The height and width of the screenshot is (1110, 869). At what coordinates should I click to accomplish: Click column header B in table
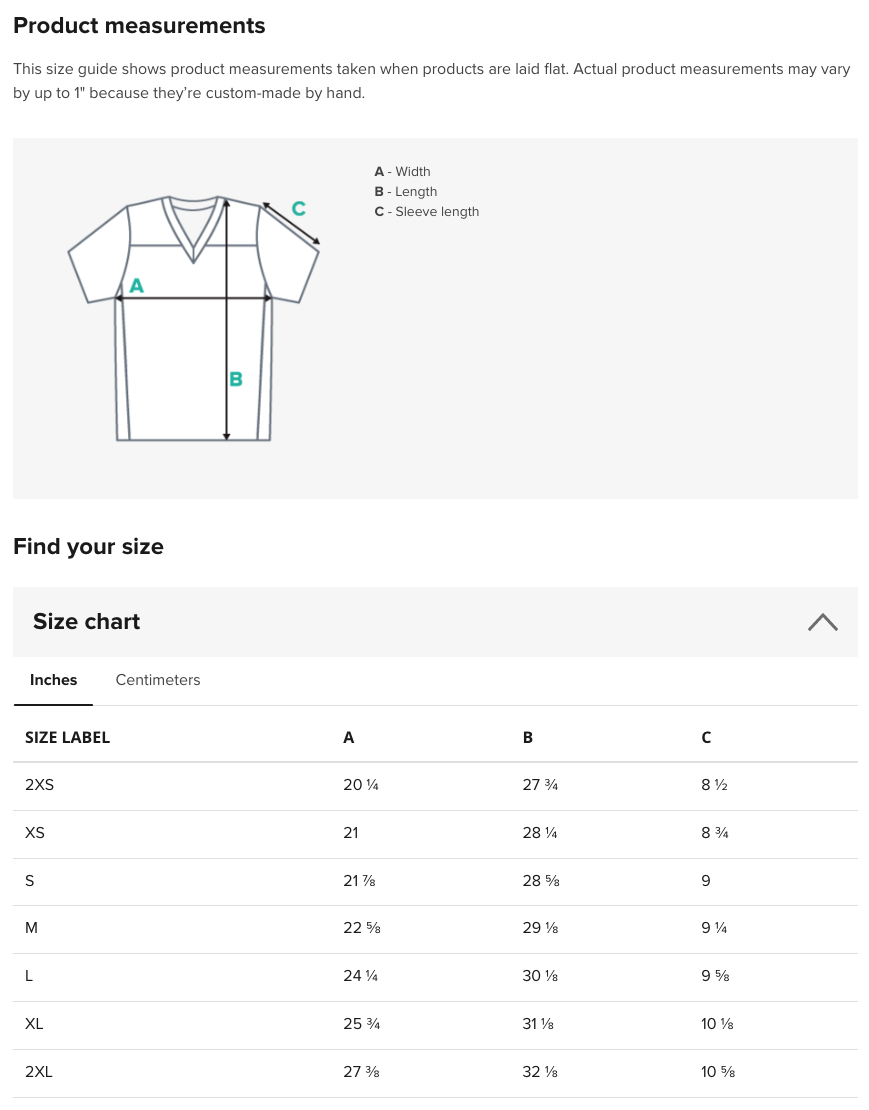pos(527,738)
